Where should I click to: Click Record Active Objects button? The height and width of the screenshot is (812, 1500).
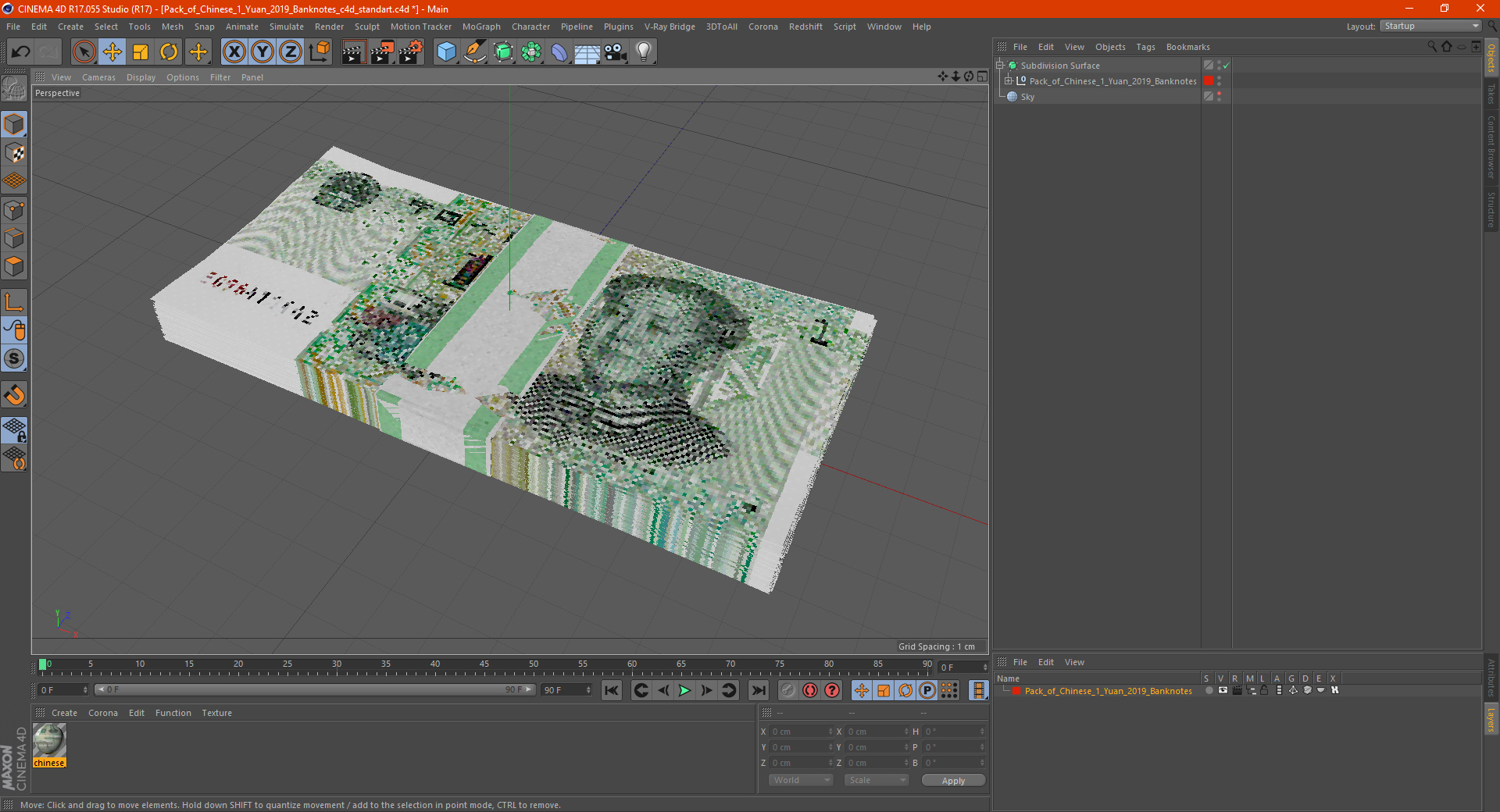[788, 690]
